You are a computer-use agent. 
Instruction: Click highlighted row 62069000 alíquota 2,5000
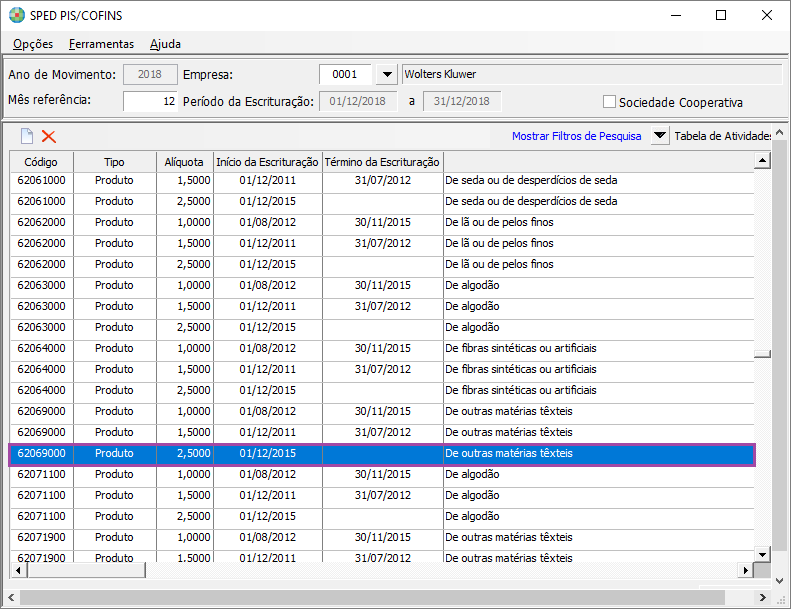(x=382, y=454)
